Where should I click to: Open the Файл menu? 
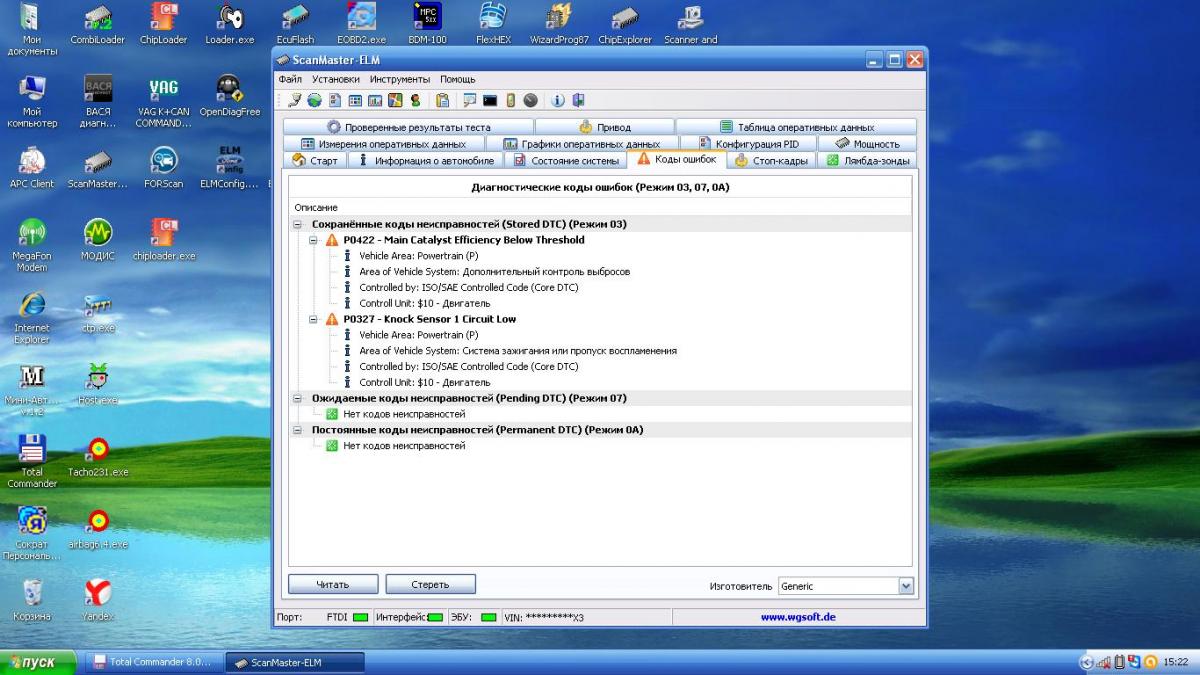290,79
